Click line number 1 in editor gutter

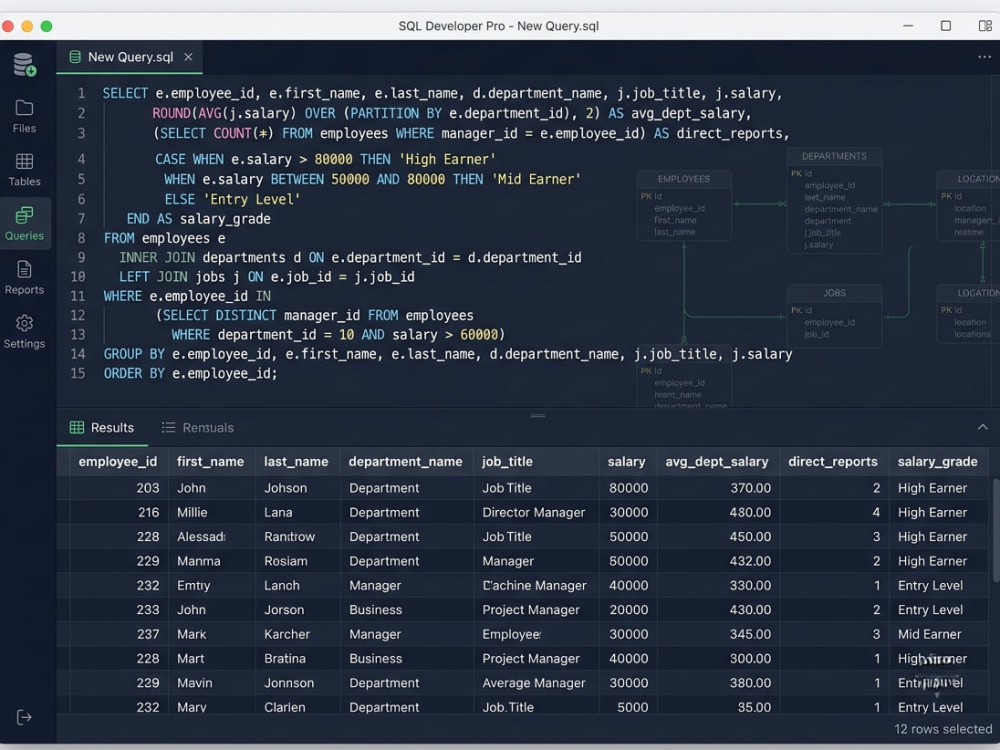(x=81, y=93)
